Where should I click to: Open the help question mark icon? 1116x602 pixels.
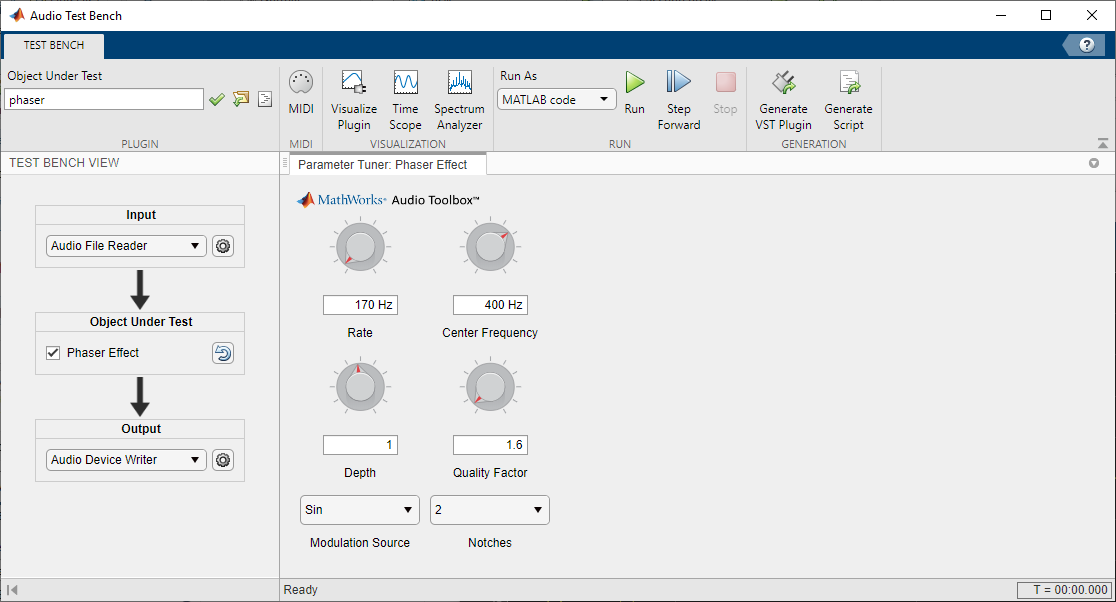pyautogui.click(x=1086, y=46)
